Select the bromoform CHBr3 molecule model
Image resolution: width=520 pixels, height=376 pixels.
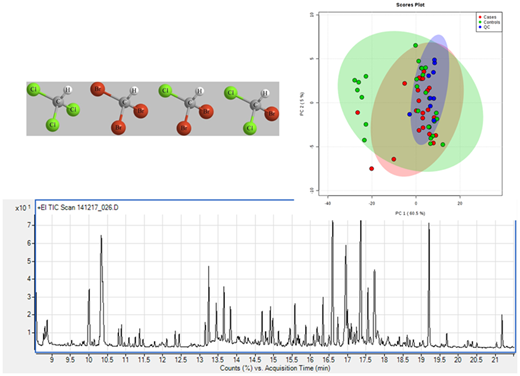[119, 108]
